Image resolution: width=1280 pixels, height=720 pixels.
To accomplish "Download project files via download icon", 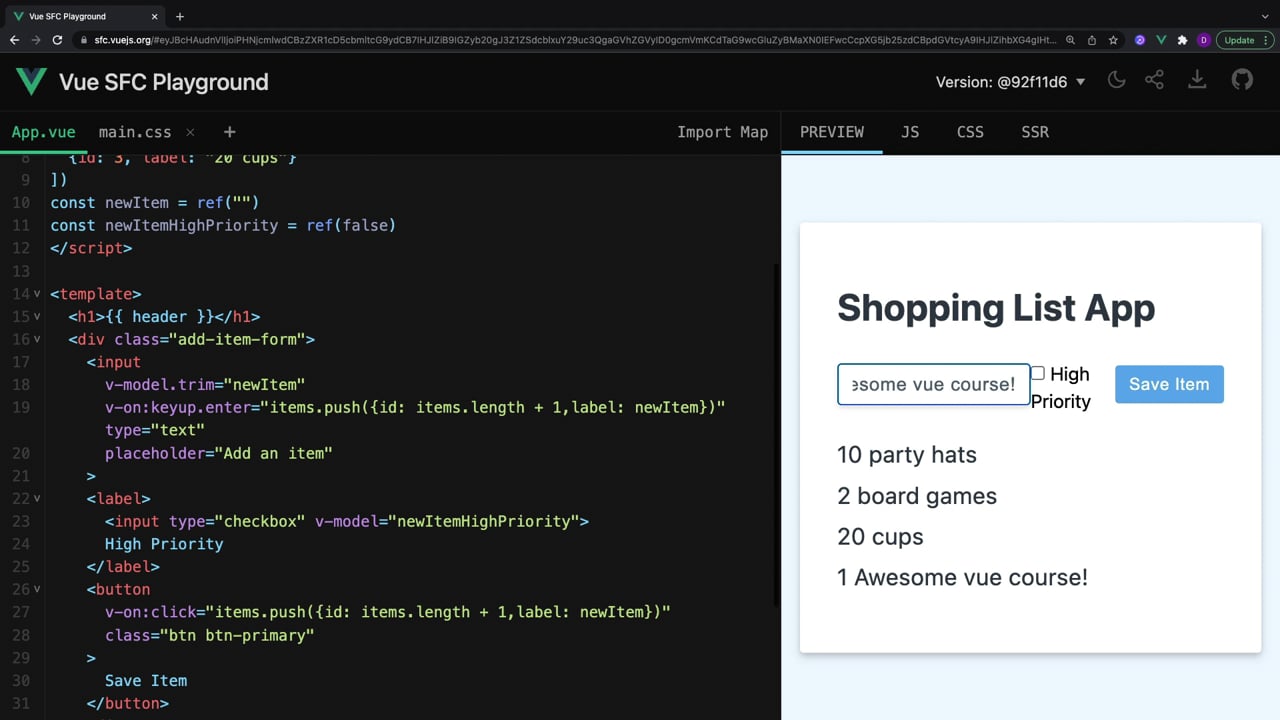I will pyautogui.click(x=1196, y=81).
